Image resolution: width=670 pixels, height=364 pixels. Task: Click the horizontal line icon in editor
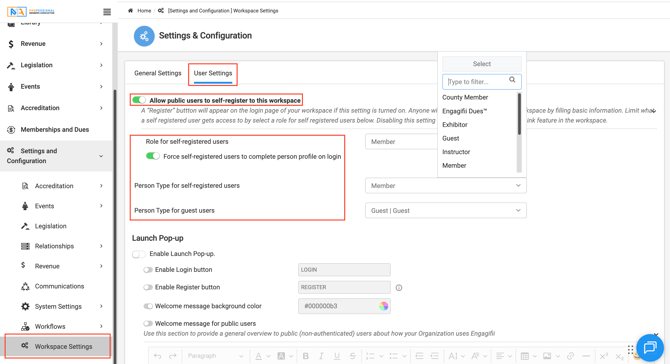pyautogui.click(x=586, y=356)
